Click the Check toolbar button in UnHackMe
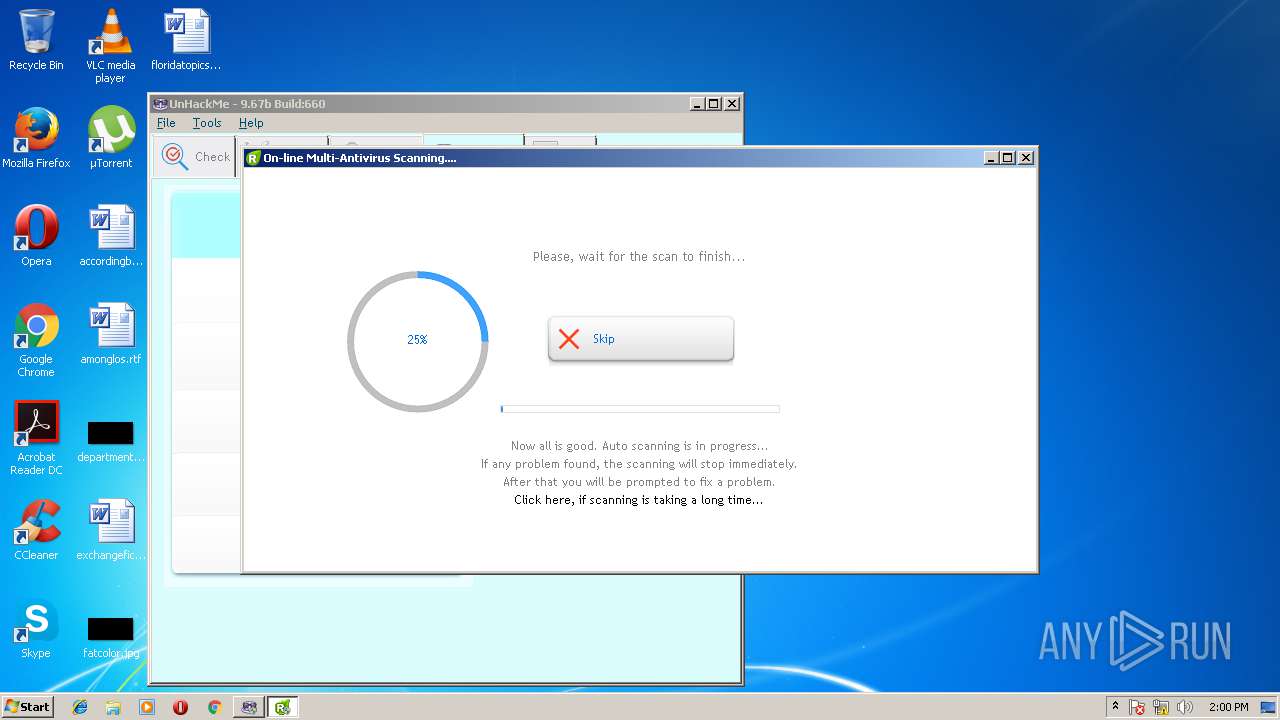This screenshot has height=720, width=1280. click(x=196, y=157)
